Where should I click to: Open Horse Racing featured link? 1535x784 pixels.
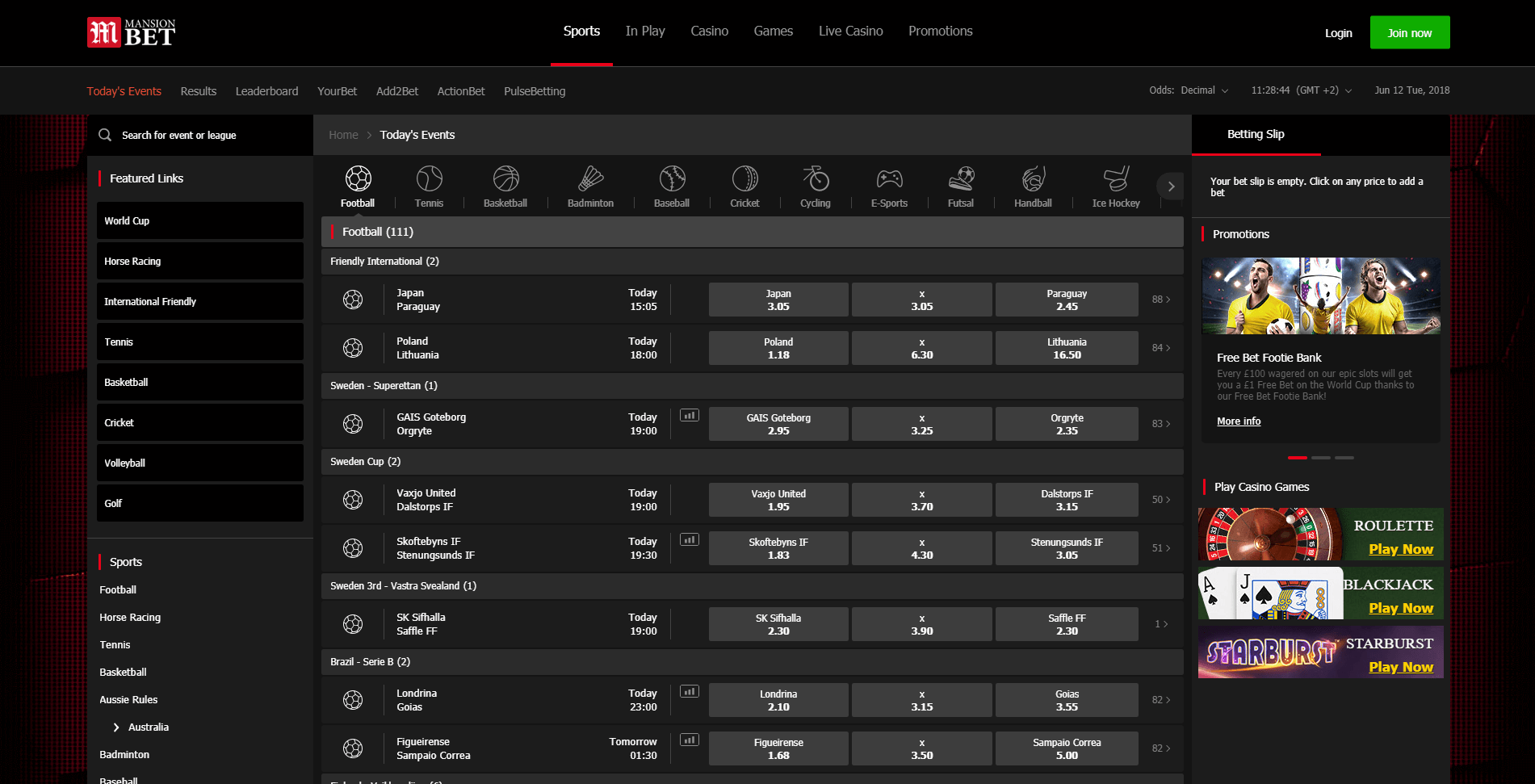coord(200,261)
